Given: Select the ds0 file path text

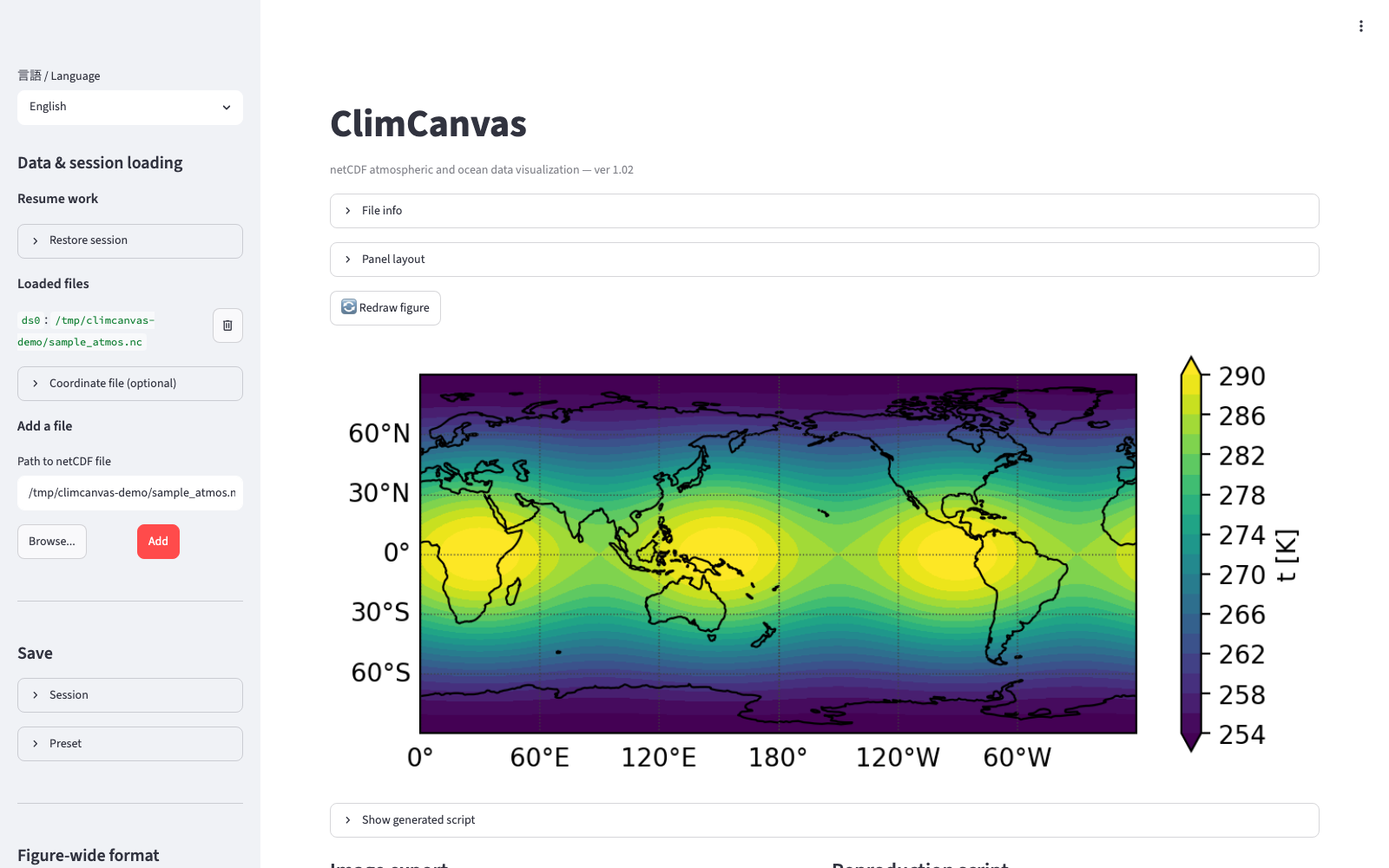Looking at the screenshot, I should tap(86, 331).
